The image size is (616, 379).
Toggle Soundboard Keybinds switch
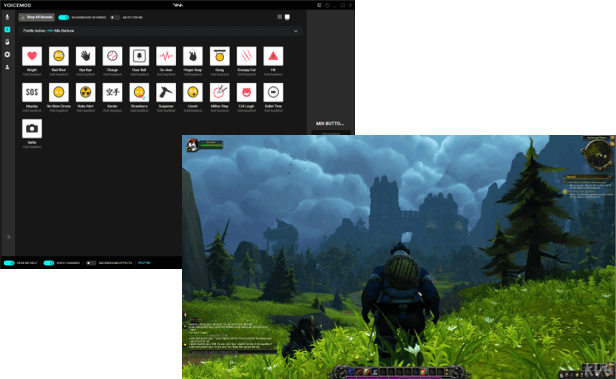(x=64, y=17)
